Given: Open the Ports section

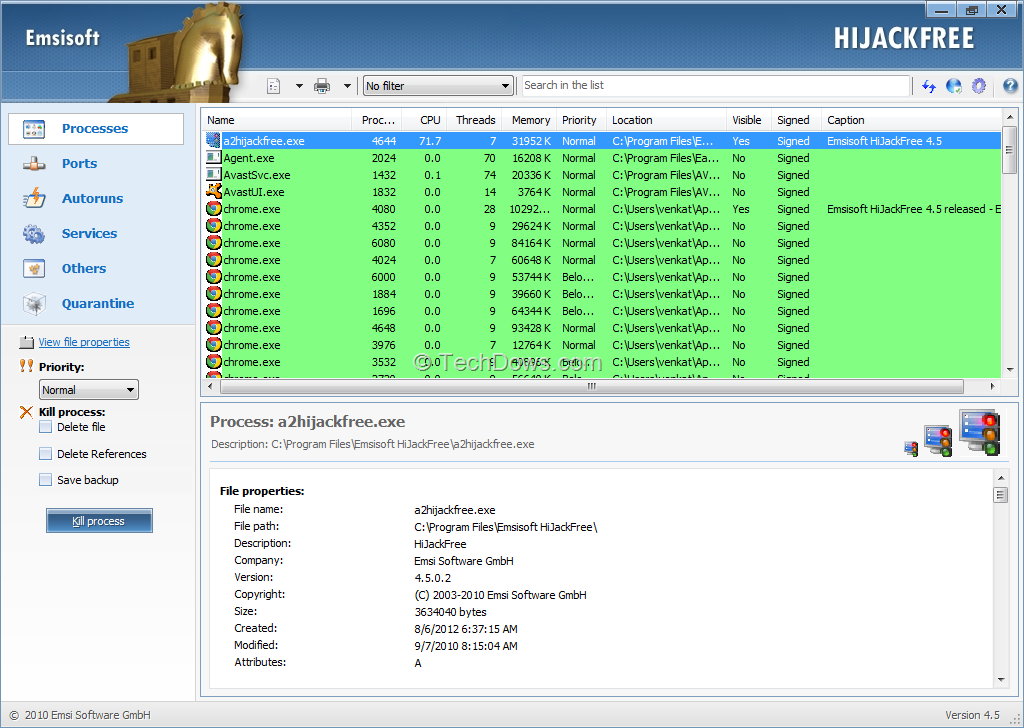Looking at the screenshot, I should pos(79,163).
